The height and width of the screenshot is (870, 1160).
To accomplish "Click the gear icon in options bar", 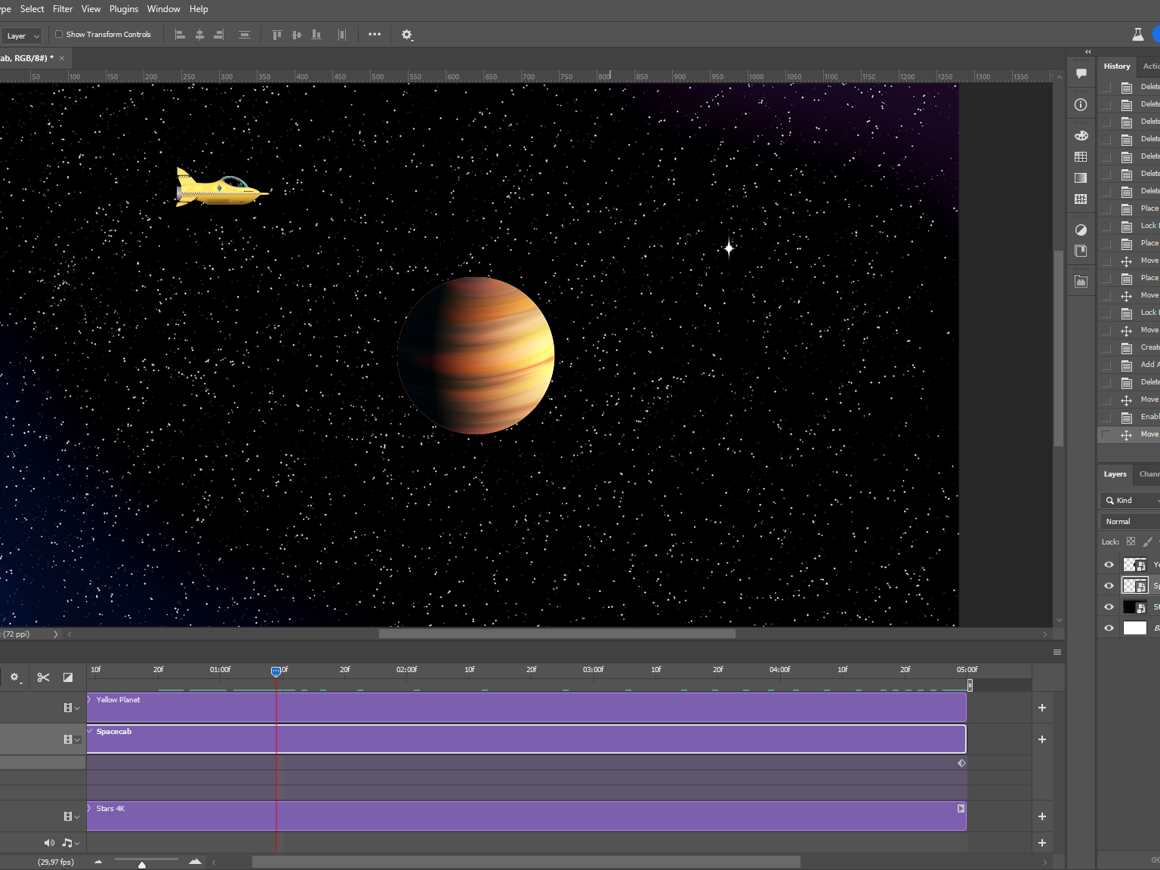I will (407, 35).
